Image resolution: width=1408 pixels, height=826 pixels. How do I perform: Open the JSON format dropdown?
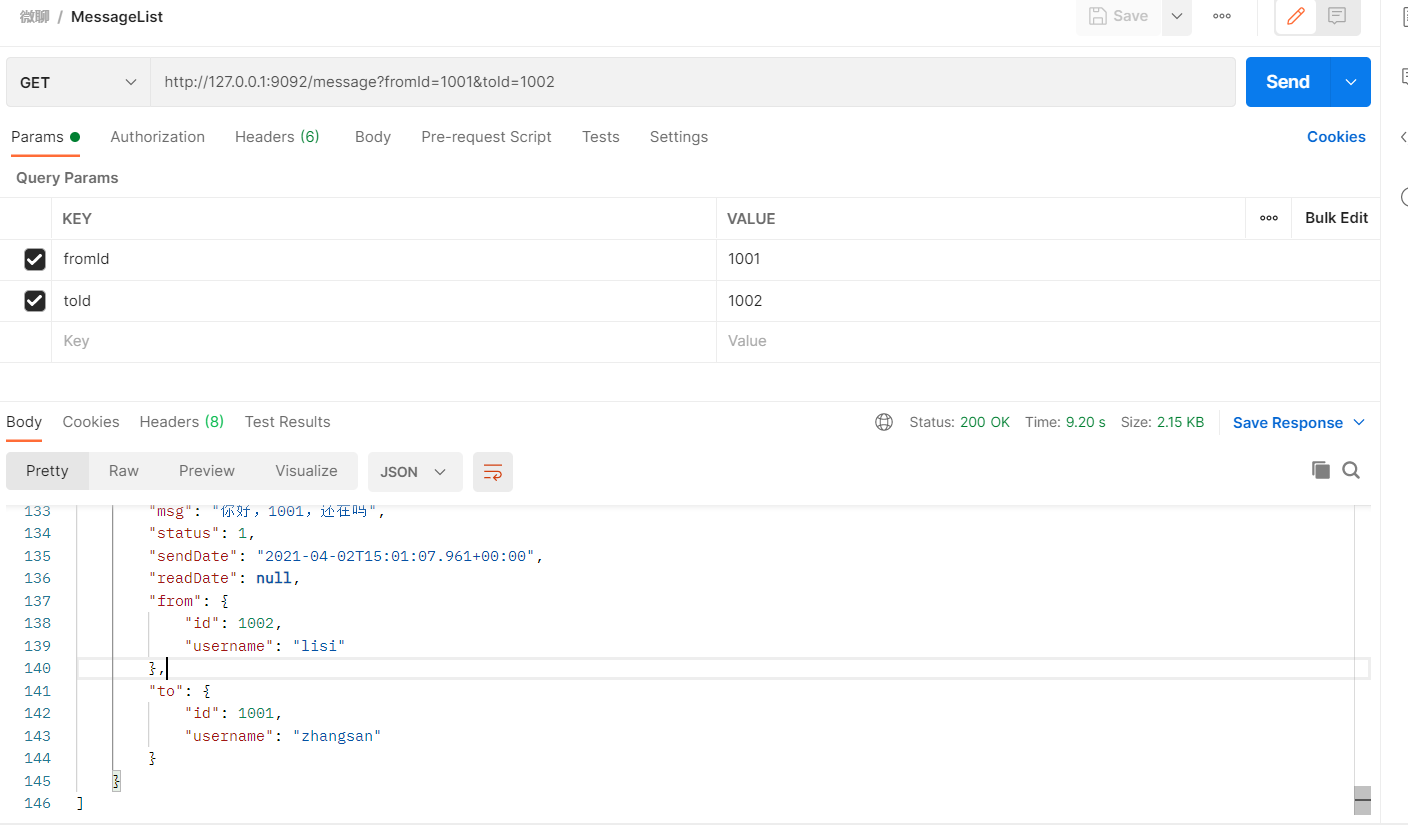click(415, 472)
